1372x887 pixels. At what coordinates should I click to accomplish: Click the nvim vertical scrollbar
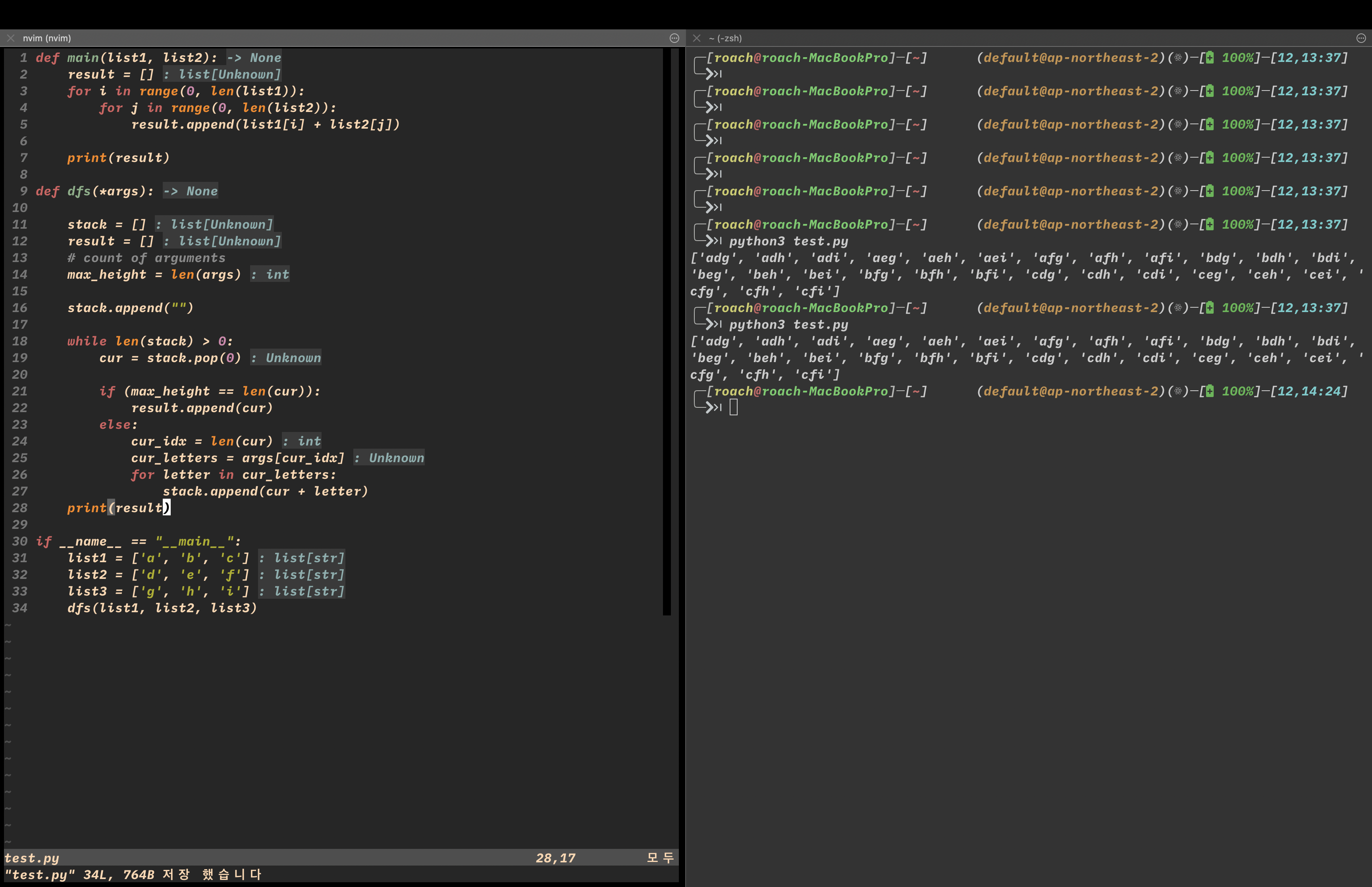667,331
